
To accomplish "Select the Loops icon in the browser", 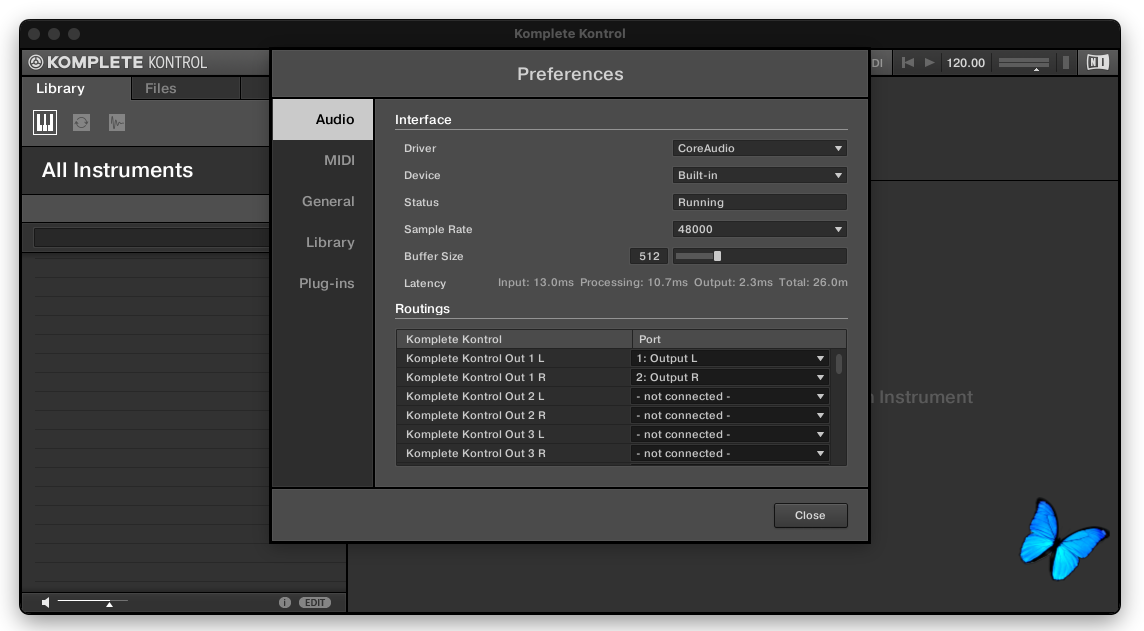I will 81,123.
